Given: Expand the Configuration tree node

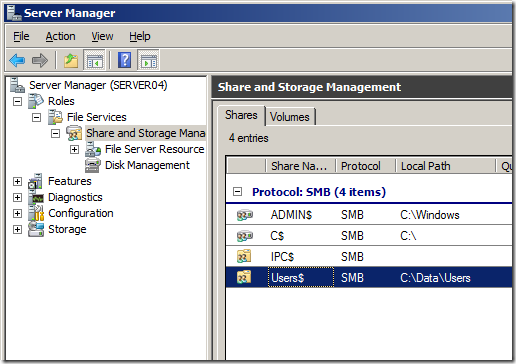Looking at the screenshot, I should coord(17,213).
